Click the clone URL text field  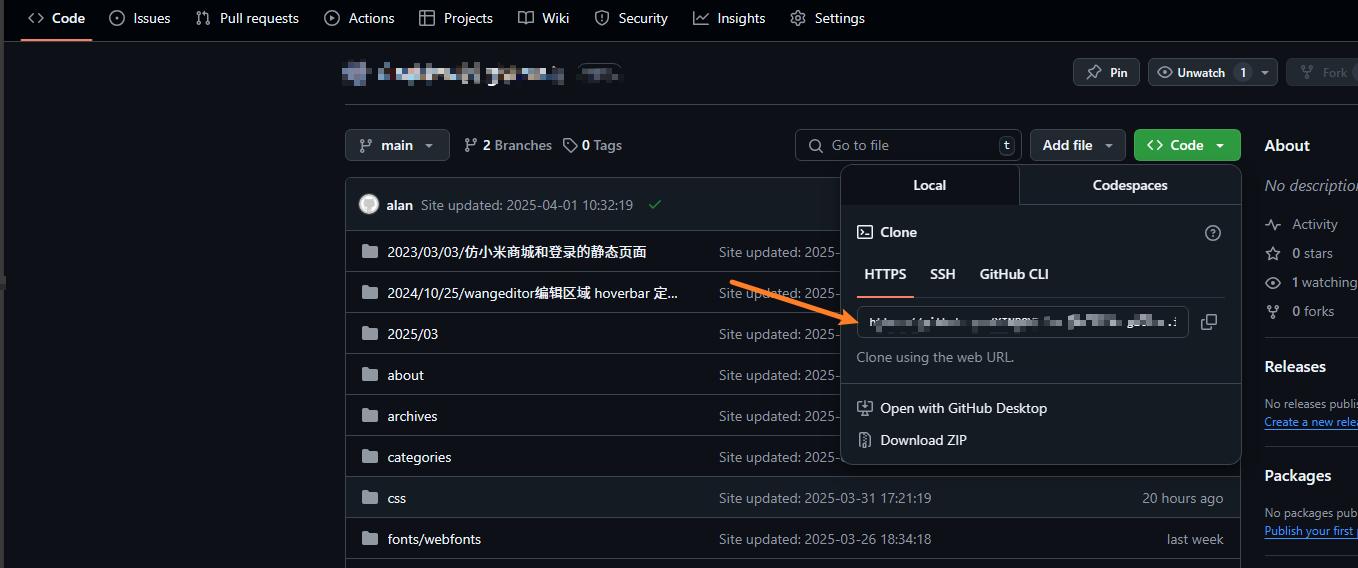1023,322
